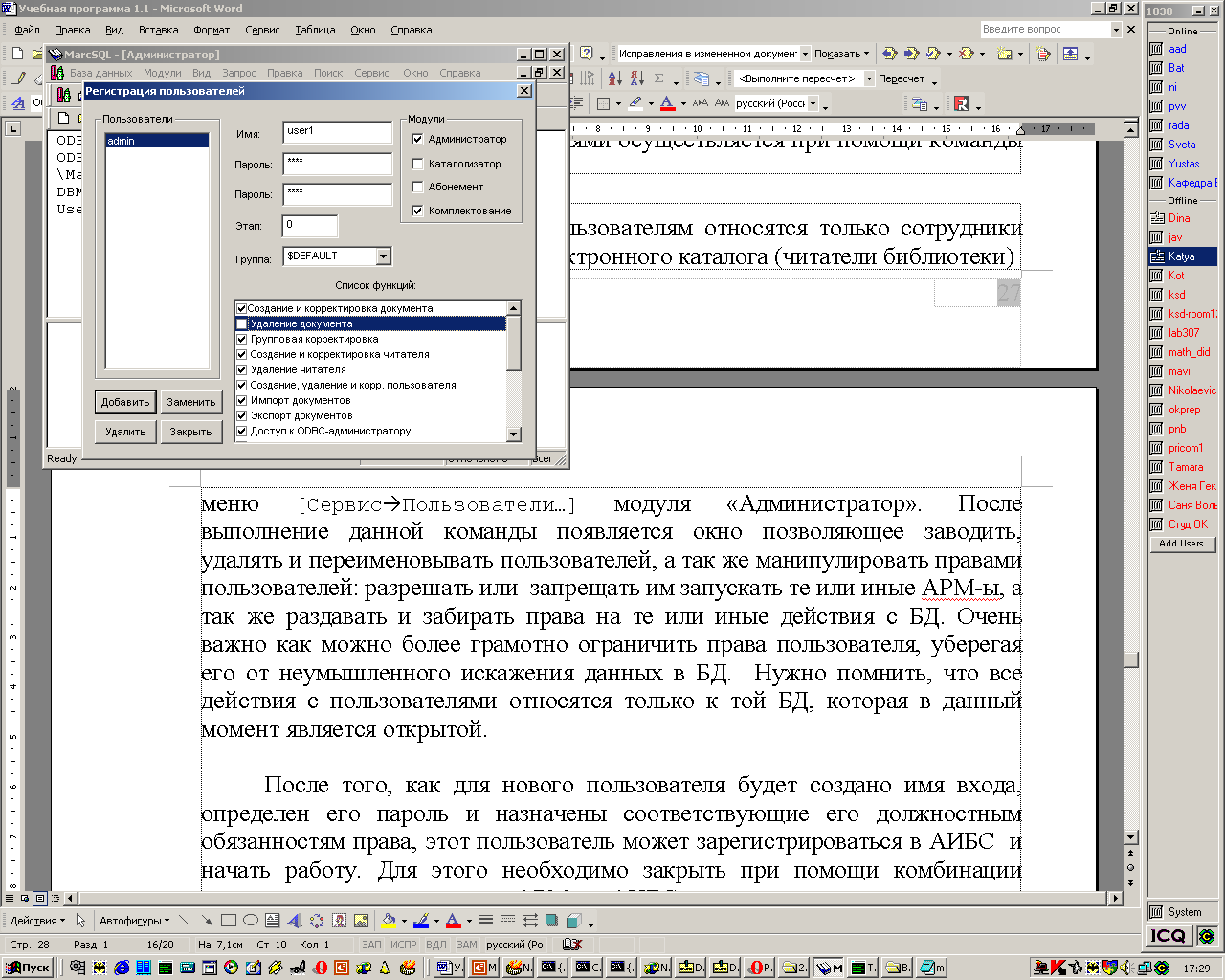Screen dimensions: 1225x980
Task: Open Arrow Style options
Action: pos(529,921)
